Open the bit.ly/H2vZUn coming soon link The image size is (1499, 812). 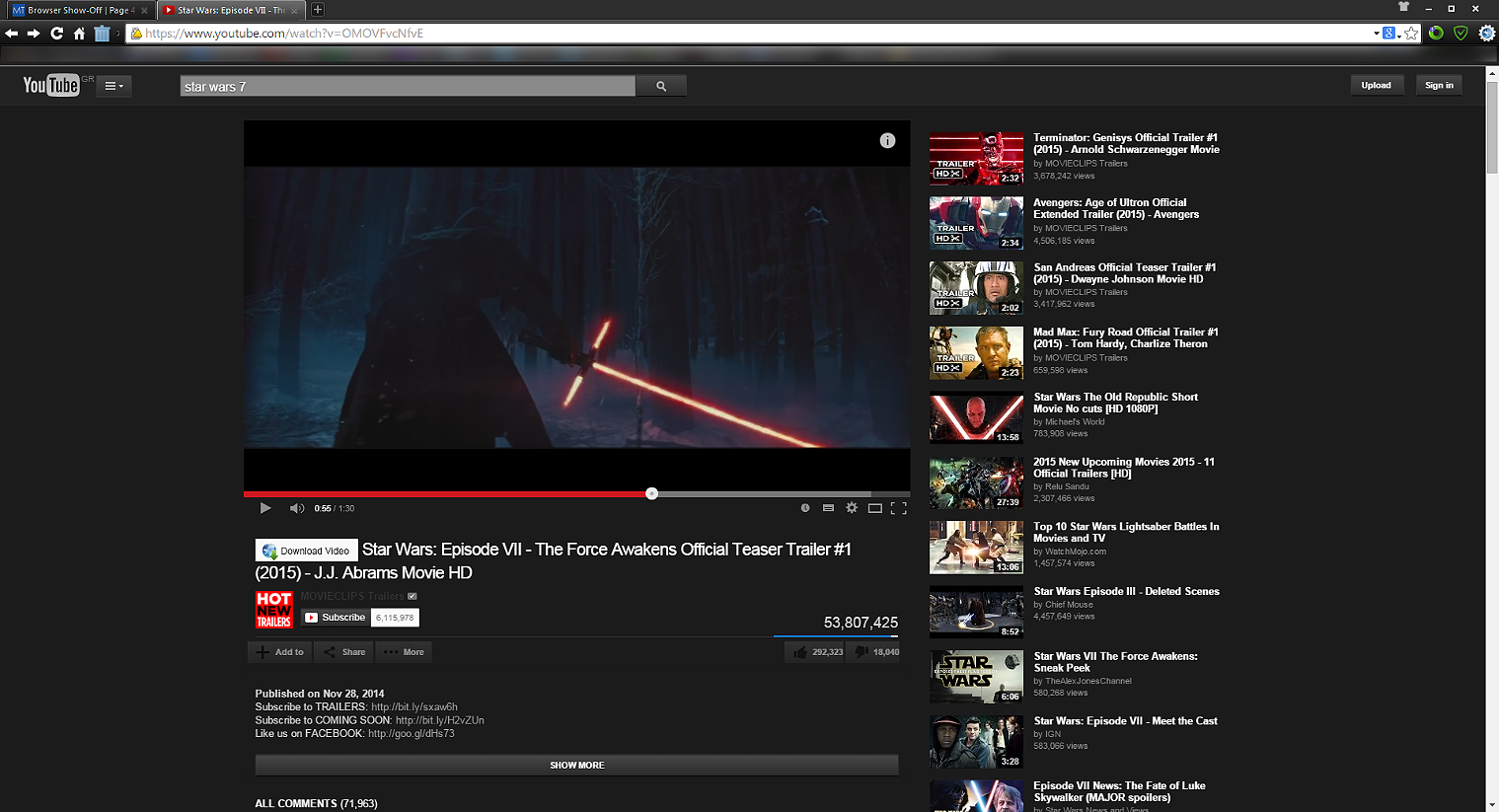coord(440,720)
